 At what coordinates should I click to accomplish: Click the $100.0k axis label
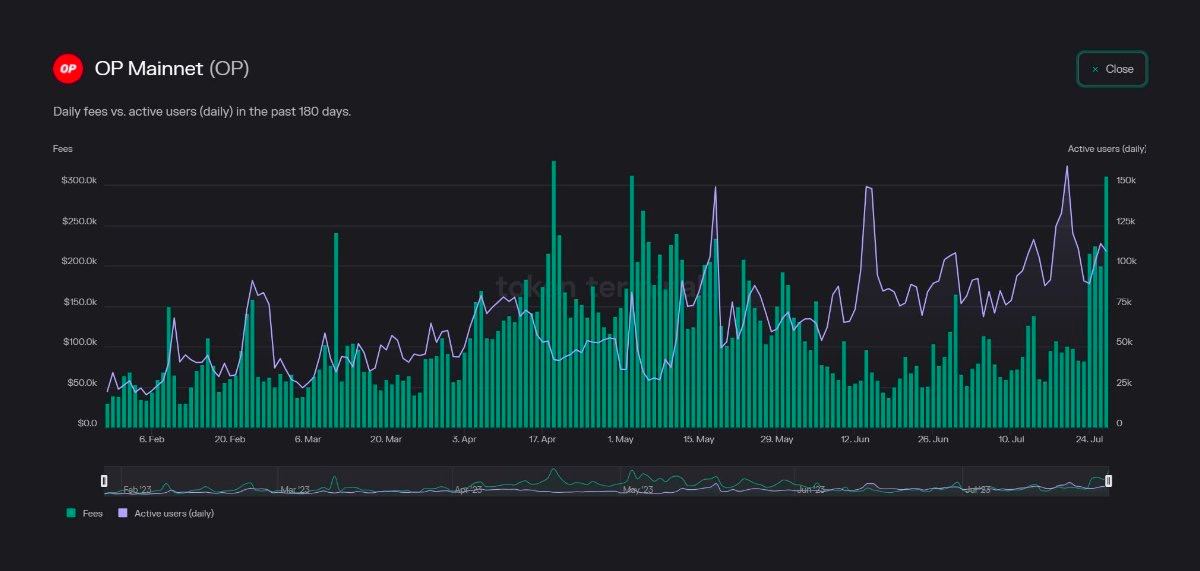coord(79,342)
